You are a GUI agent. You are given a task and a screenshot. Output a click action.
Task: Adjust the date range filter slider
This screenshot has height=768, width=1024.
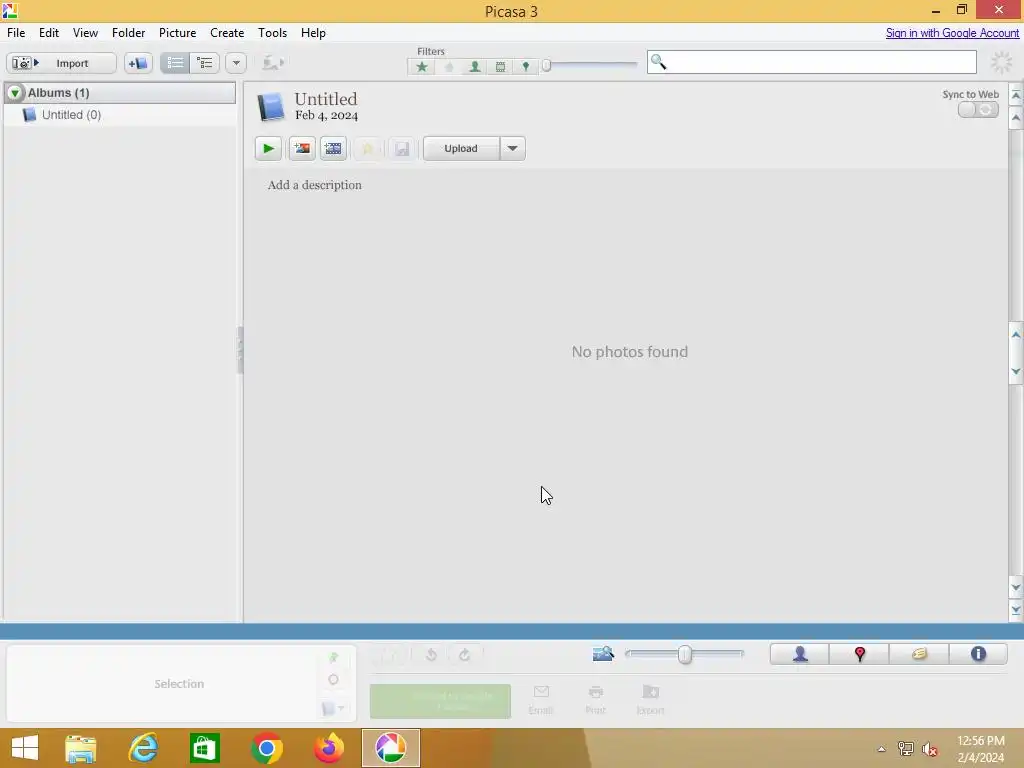coord(547,65)
